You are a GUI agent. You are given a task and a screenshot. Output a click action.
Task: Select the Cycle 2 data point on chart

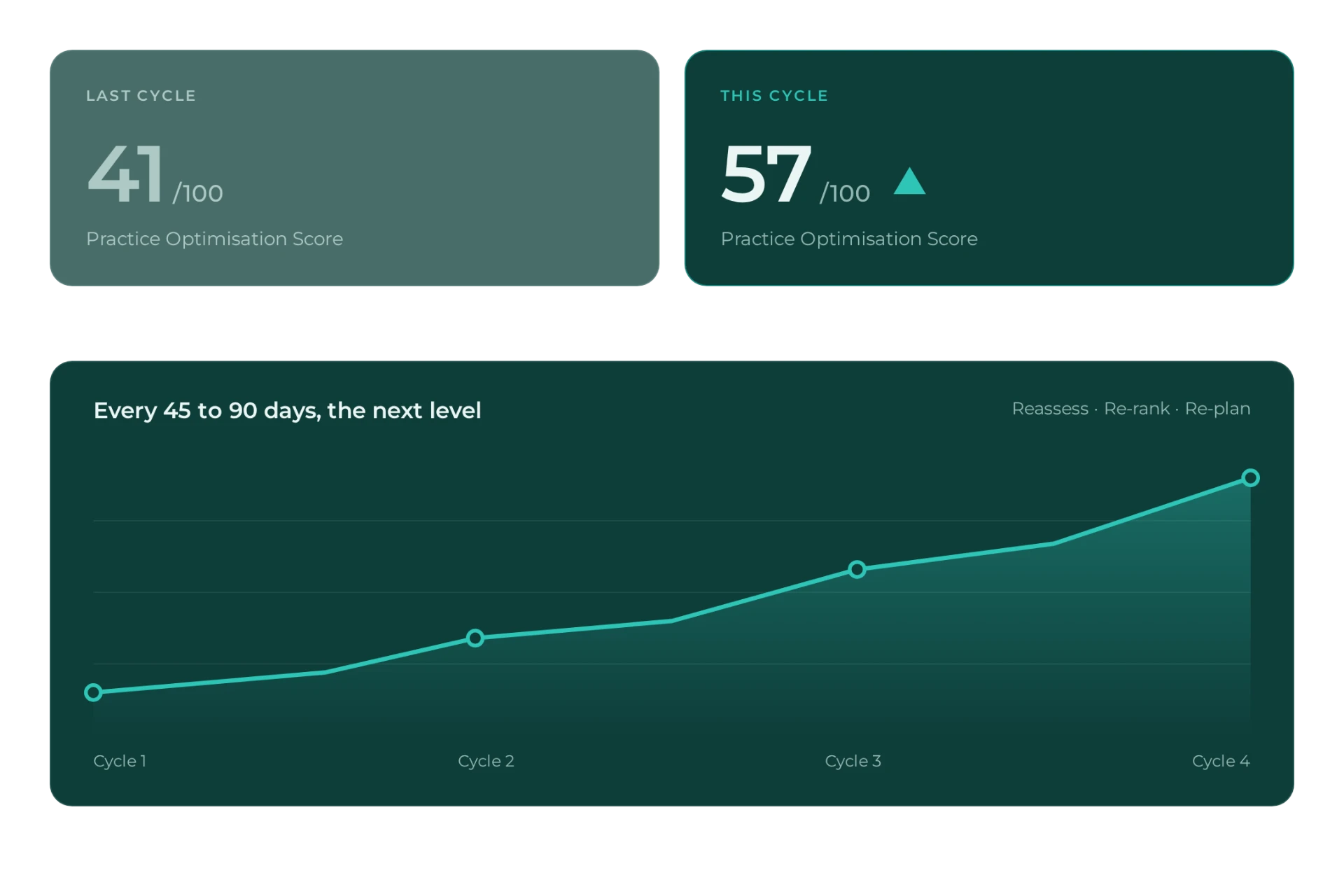[475, 638]
